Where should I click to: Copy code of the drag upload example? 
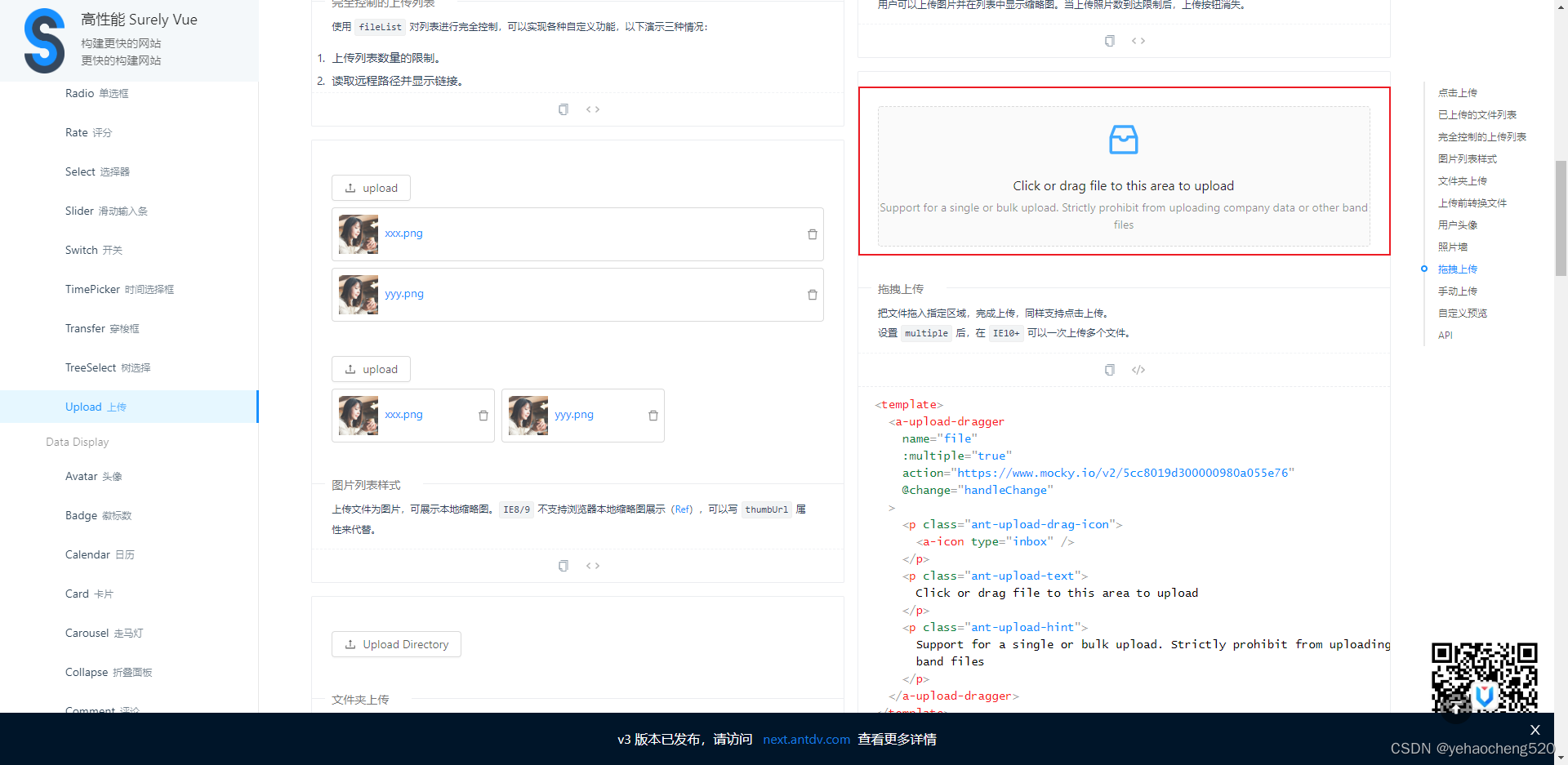[1109, 369]
